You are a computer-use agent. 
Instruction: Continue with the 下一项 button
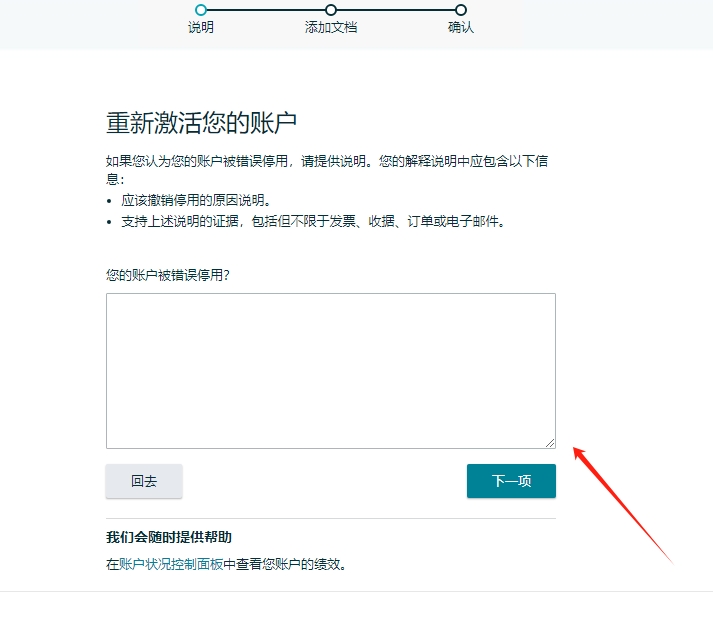point(511,481)
